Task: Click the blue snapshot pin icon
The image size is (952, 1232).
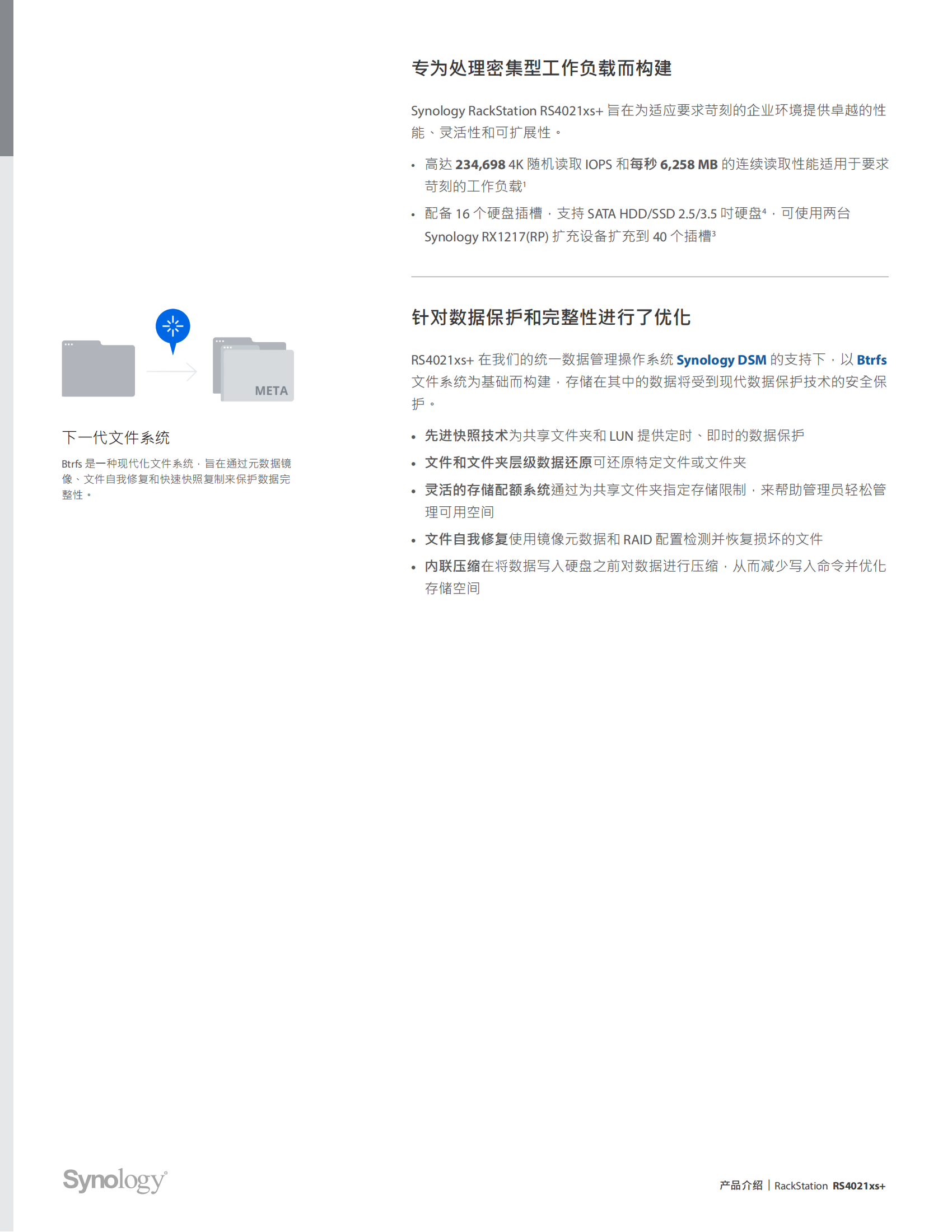Action: [172, 331]
